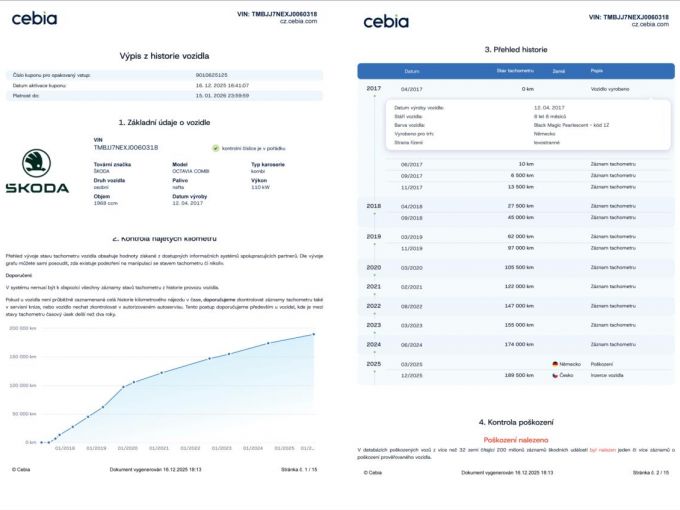Expand the 2018 year timeline entry
The width and height of the screenshot is (680, 510).
click(x=374, y=206)
